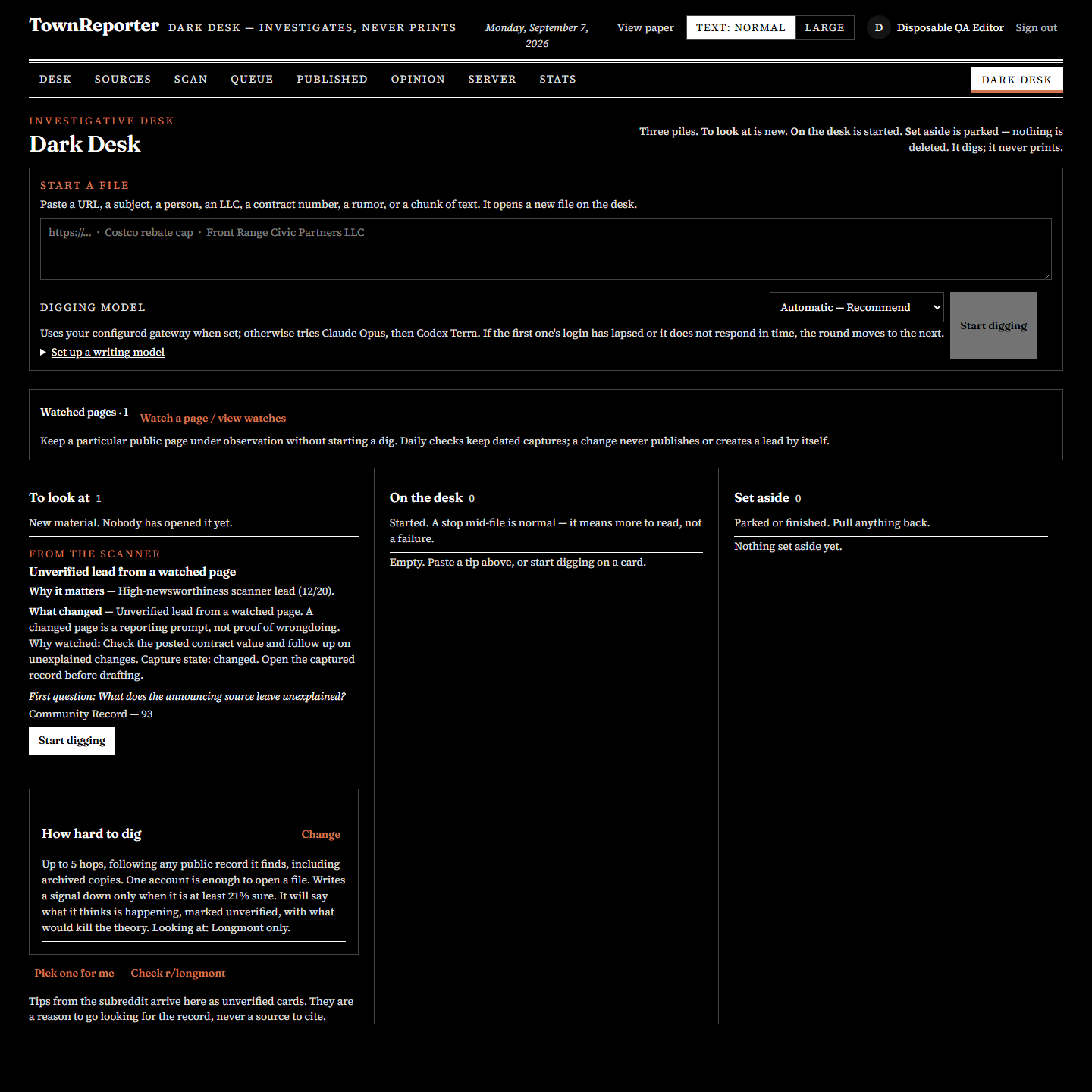The height and width of the screenshot is (1092, 1092).
Task: Click the 'On the desk' column heading
Action: click(426, 497)
